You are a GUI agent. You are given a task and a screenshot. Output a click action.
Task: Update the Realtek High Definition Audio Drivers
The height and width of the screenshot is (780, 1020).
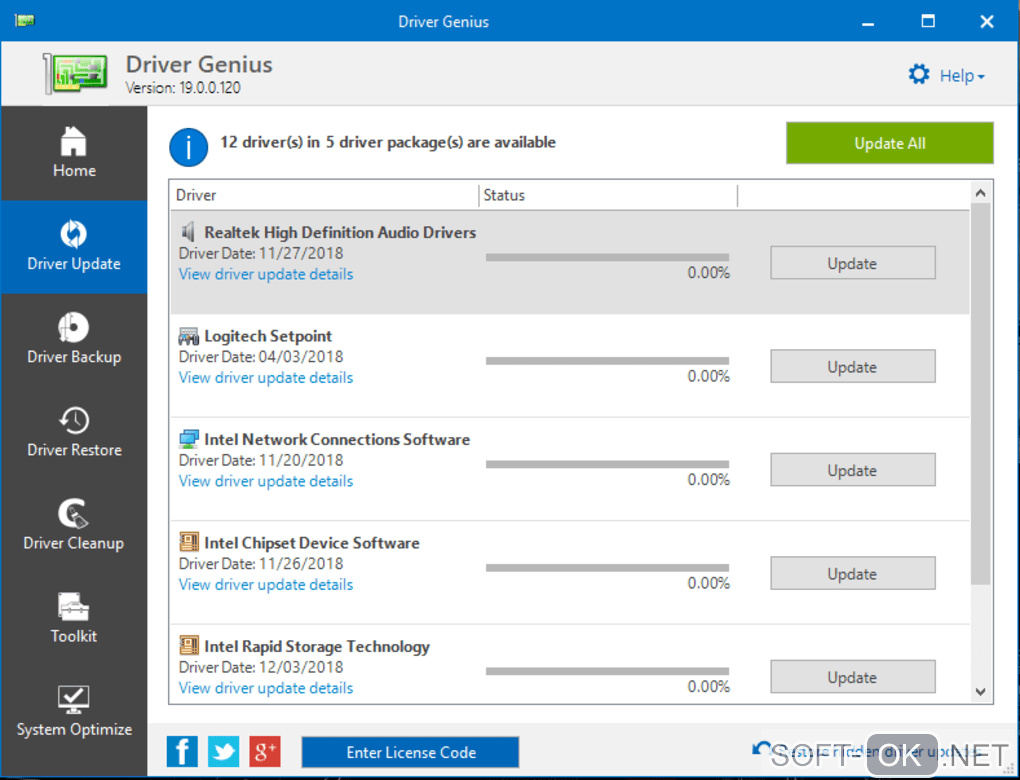pos(853,263)
